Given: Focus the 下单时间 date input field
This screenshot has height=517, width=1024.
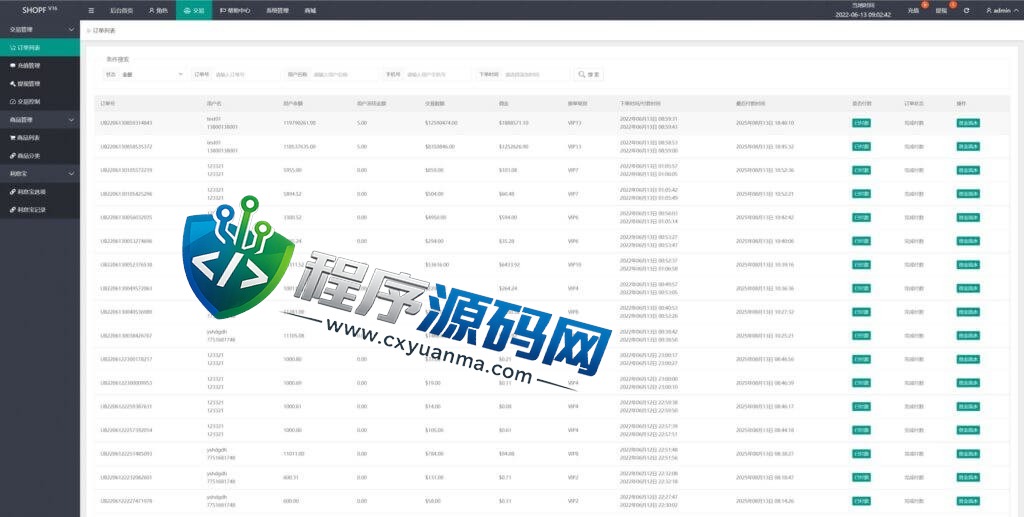Looking at the screenshot, I should click(536, 74).
